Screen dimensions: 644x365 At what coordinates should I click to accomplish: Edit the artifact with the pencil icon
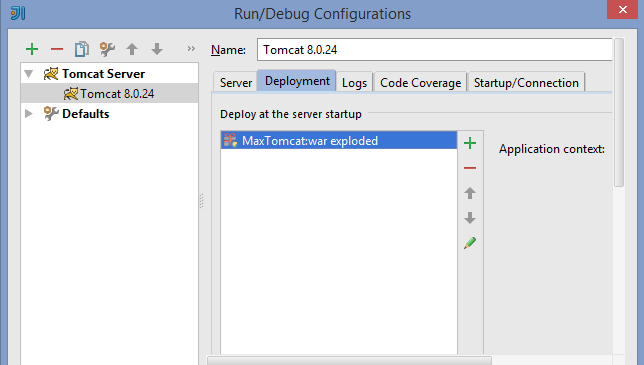click(x=470, y=243)
